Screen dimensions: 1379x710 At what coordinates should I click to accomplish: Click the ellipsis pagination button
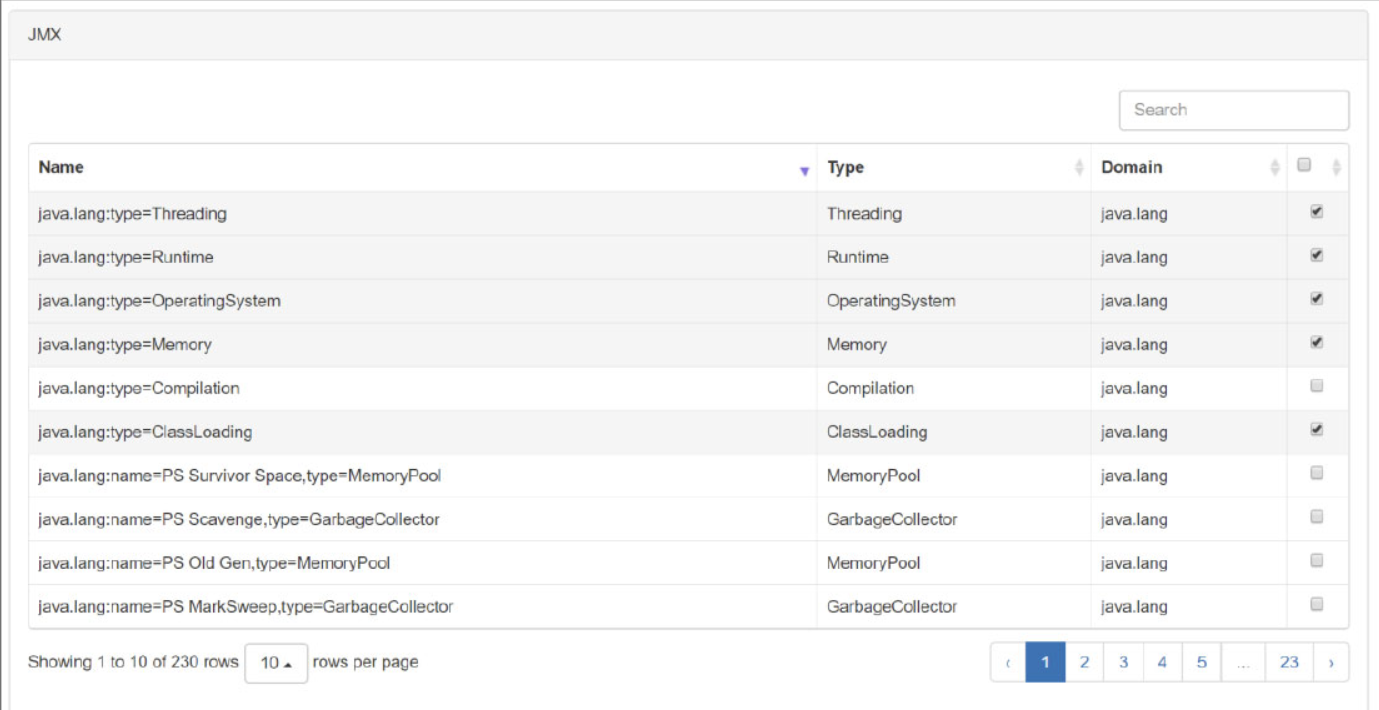coord(1243,662)
